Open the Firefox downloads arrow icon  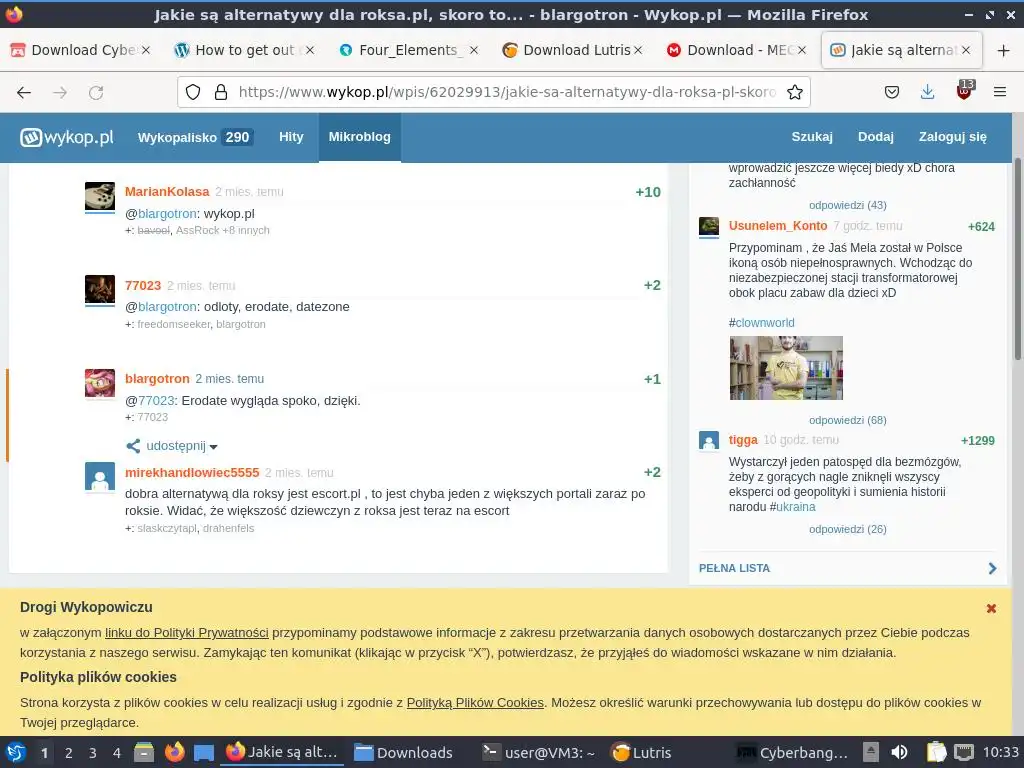(927, 92)
